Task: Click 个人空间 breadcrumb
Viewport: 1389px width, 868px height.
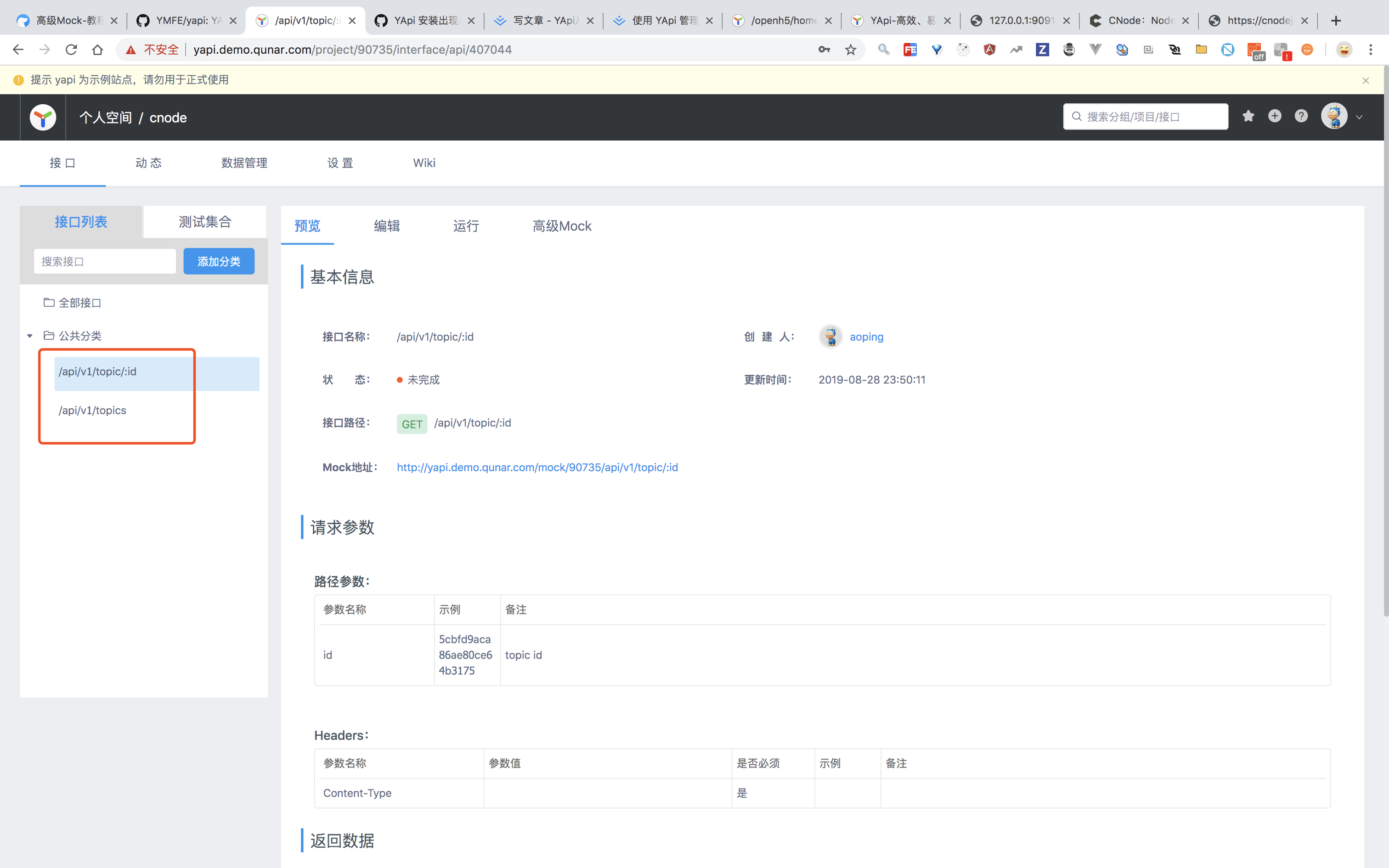Action: [x=106, y=118]
